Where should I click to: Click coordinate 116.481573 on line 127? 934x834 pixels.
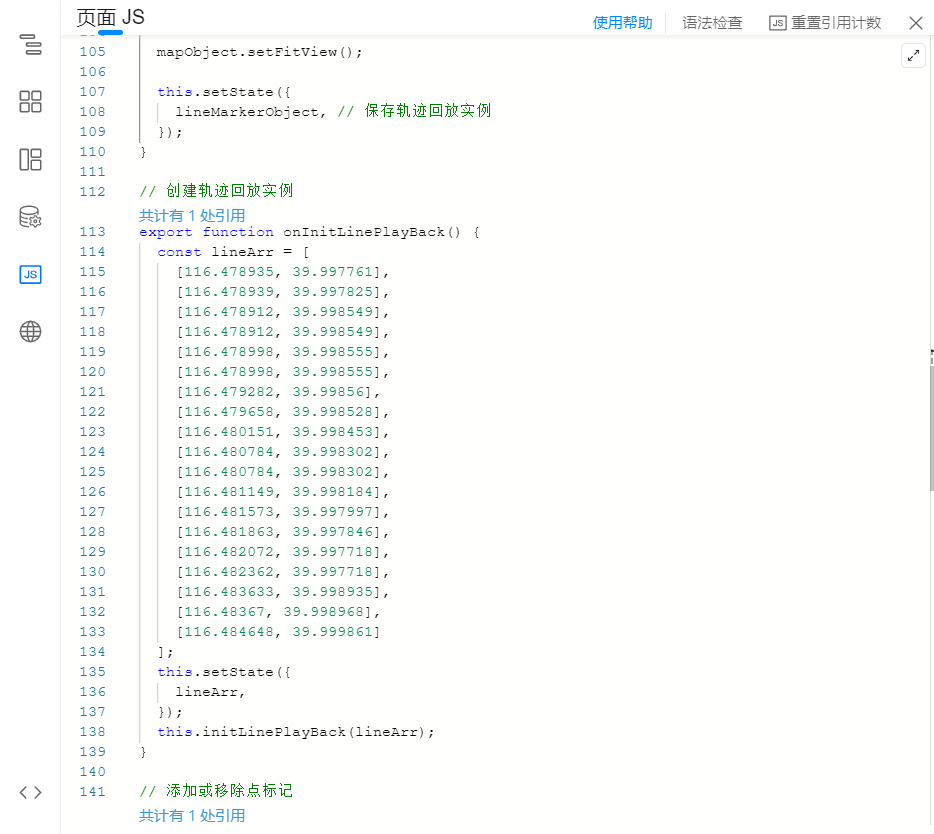tap(229, 512)
